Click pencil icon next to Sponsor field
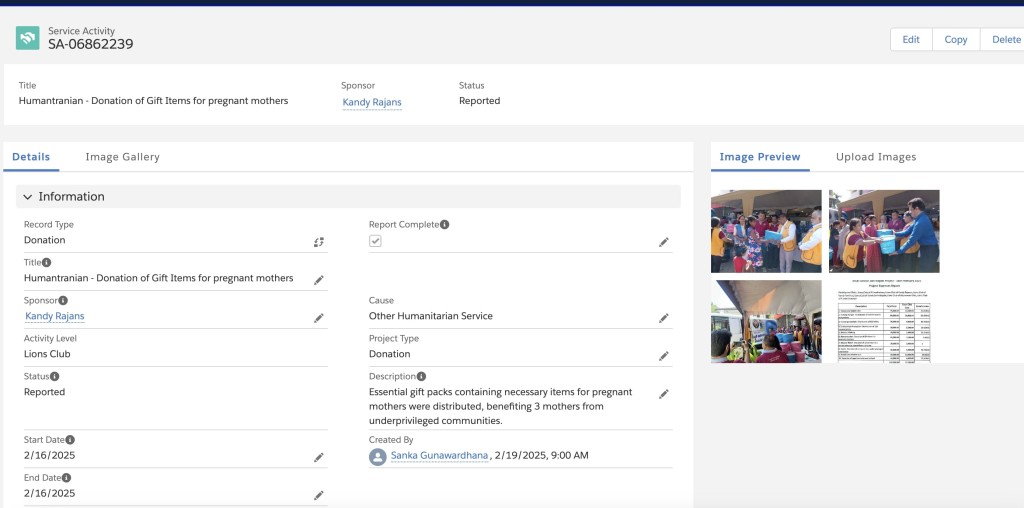This screenshot has height=508, width=1024. (x=319, y=318)
